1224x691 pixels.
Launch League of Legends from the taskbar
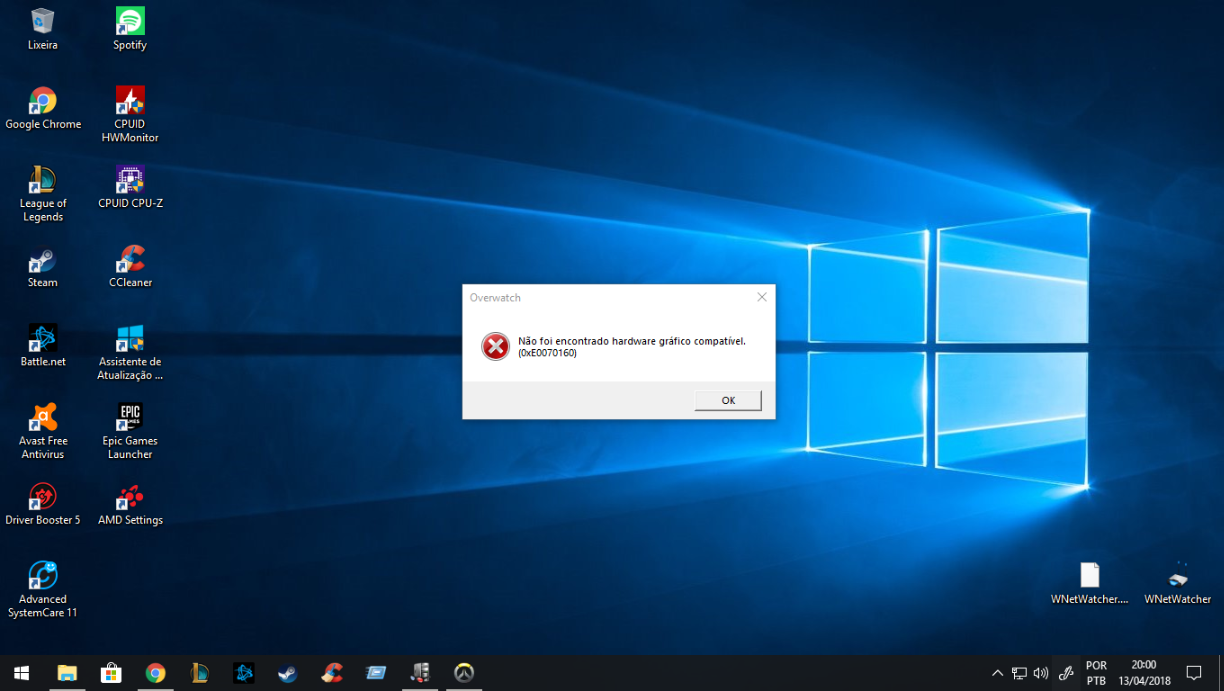click(199, 673)
